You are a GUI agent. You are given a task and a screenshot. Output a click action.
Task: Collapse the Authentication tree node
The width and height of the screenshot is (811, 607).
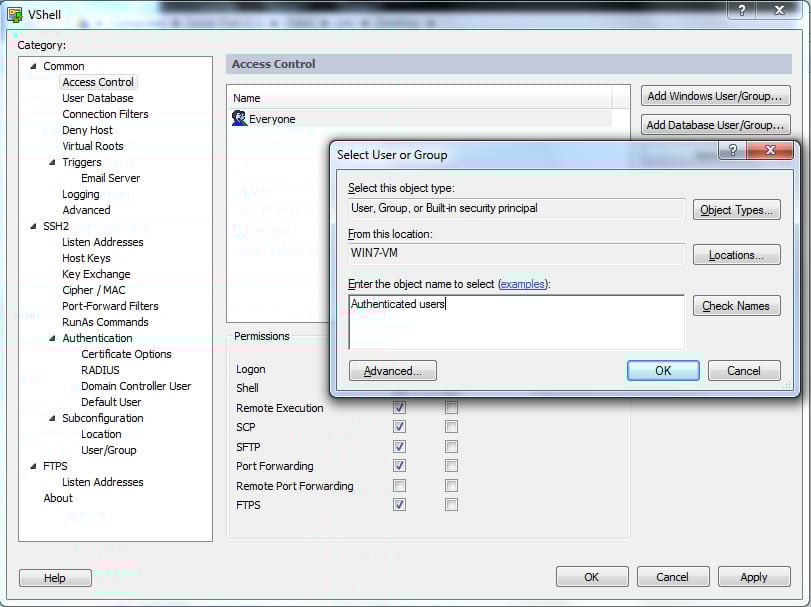click(x=53, y=338)
